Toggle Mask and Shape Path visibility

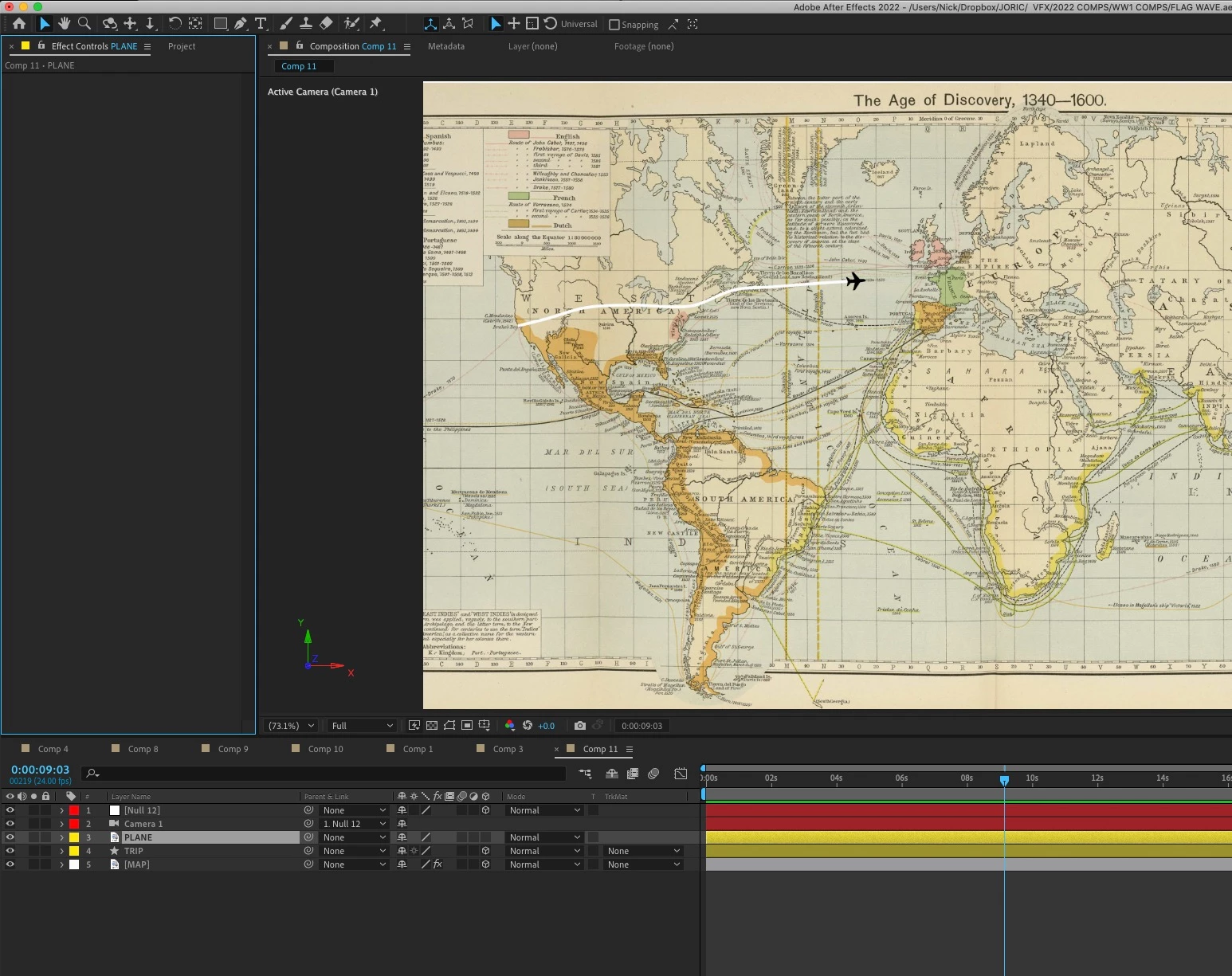(449, 726)
